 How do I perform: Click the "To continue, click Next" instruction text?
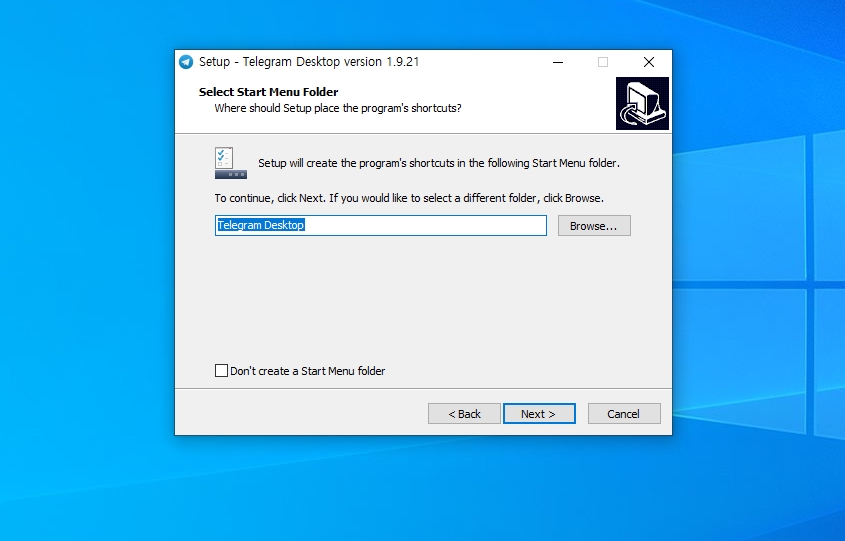pyautogui.click(x=409, y=198)
